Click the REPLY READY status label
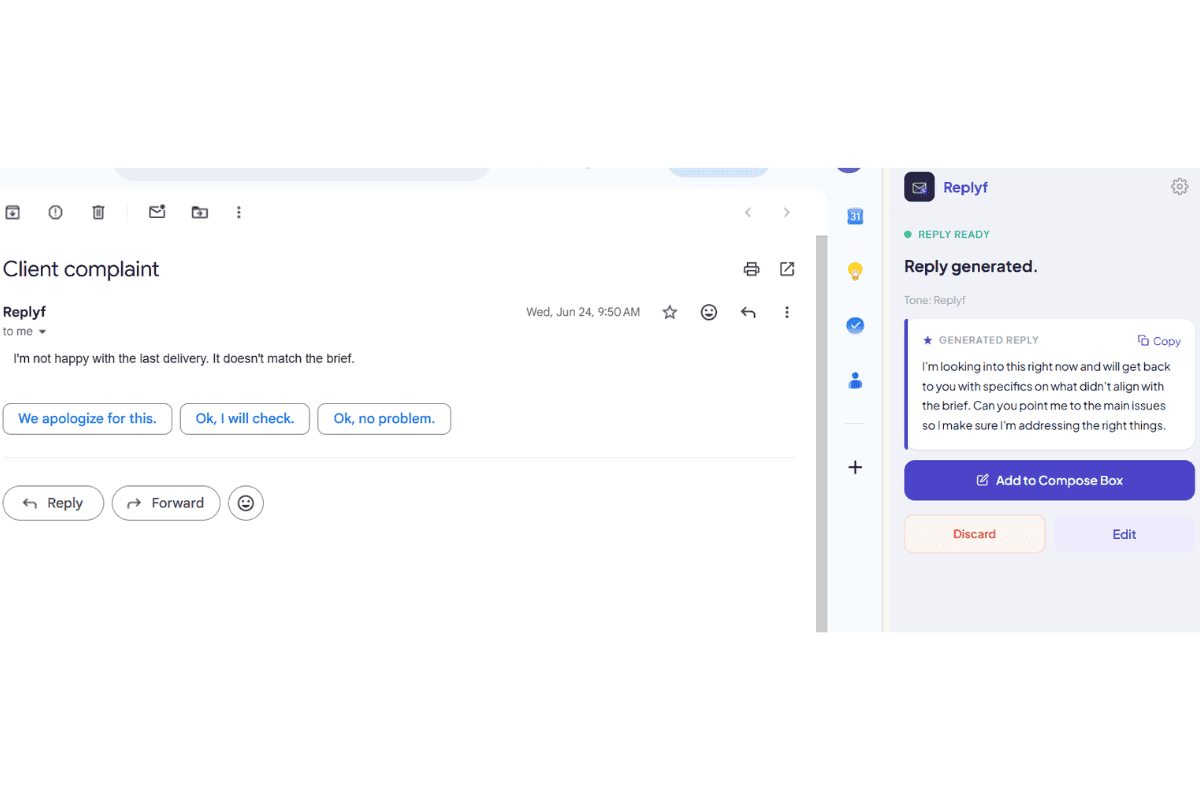1200x800 pixels. coord(954,234)
